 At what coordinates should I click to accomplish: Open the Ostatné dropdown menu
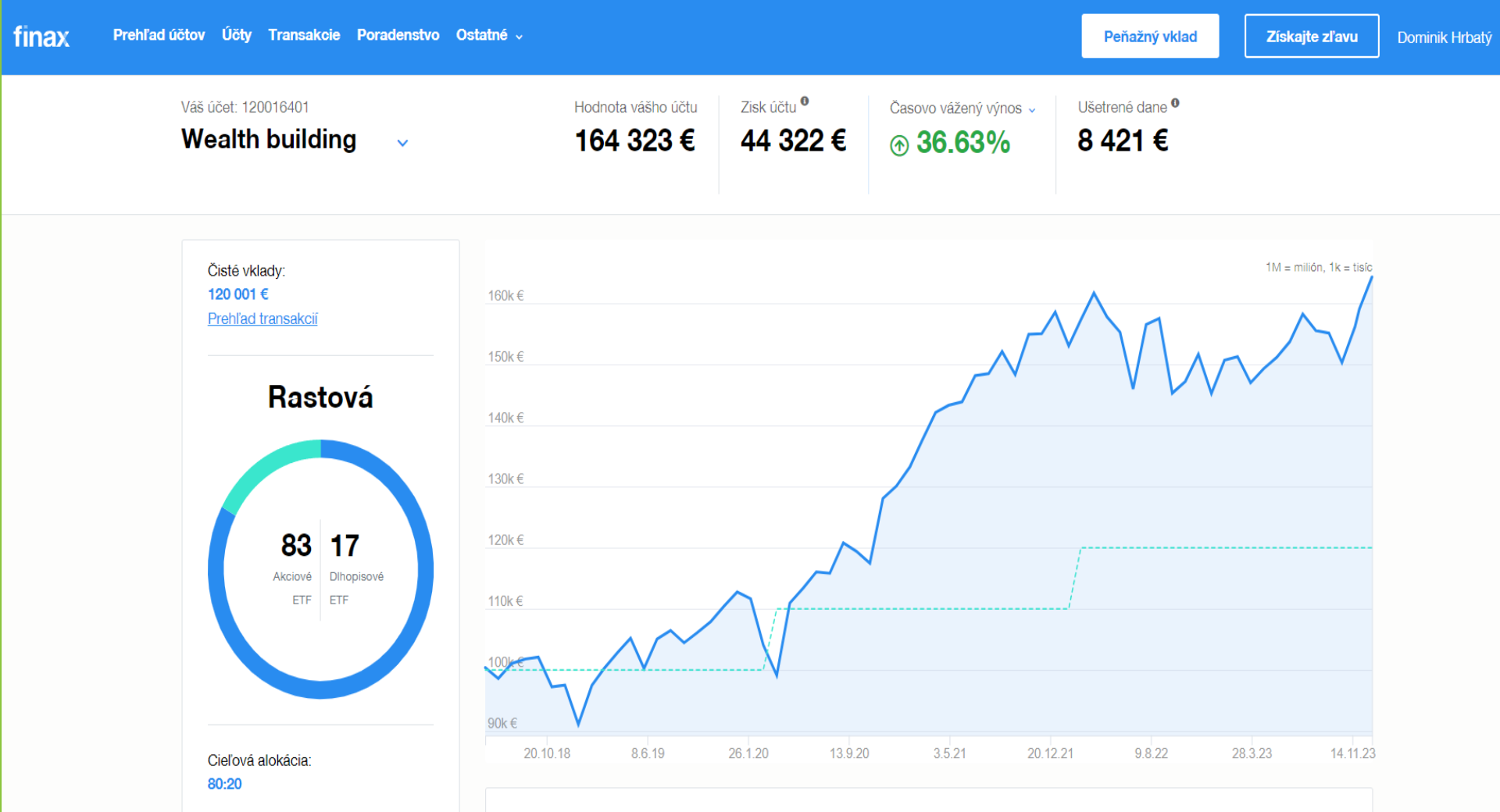click(x=489, y=35)
